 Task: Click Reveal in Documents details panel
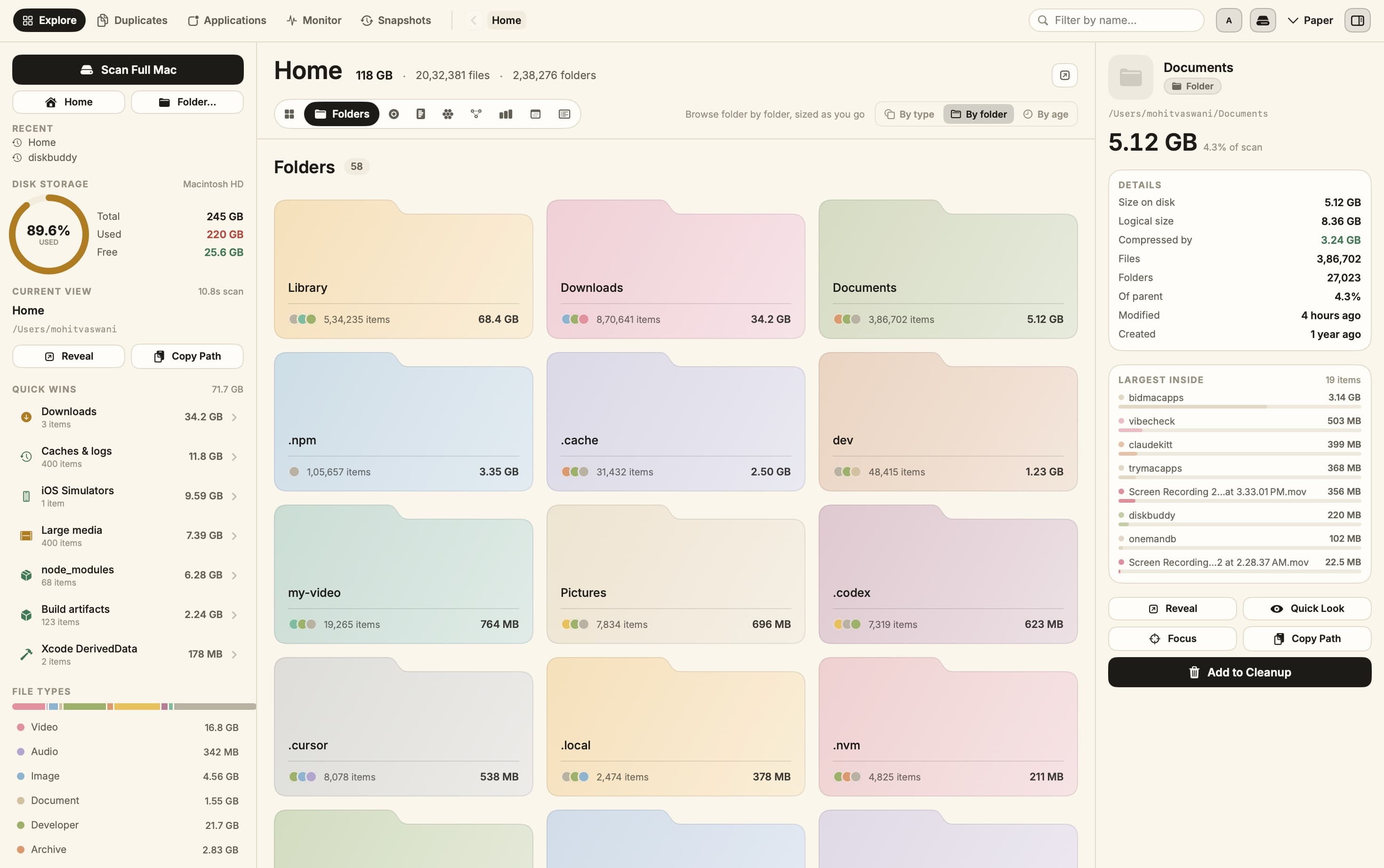click(x=1172, y=609)
